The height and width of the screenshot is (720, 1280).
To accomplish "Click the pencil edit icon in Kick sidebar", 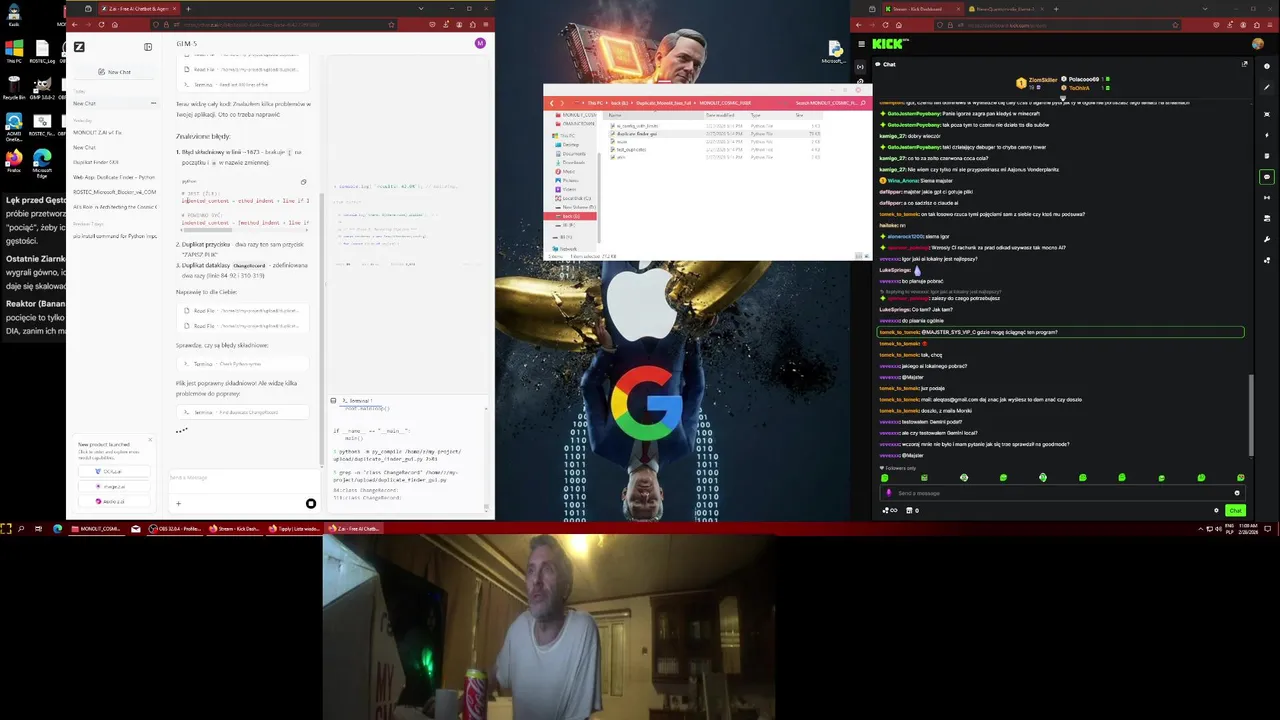I will tap(1267, 87).
